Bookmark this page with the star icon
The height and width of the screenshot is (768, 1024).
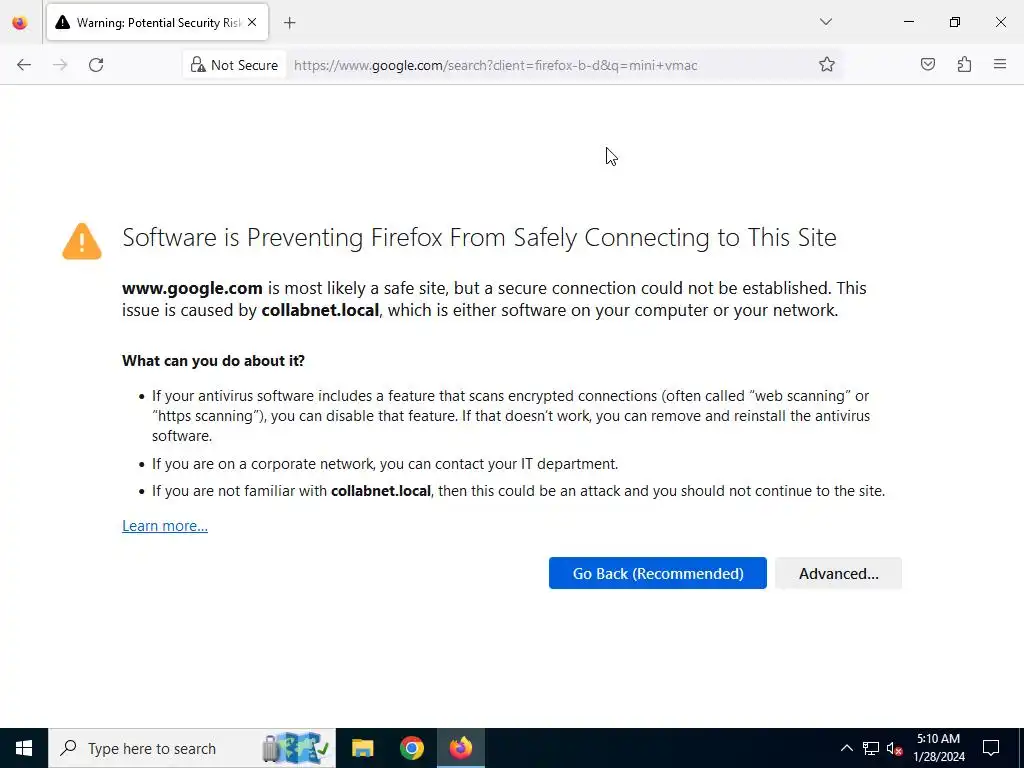pyautogui.click(x=827, y=65)
